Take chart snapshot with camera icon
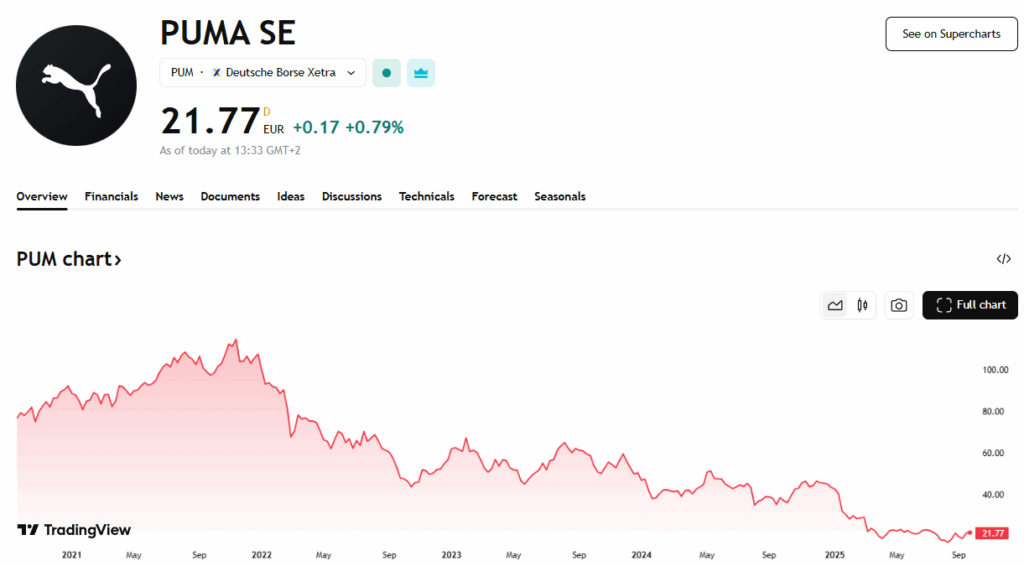The height and width of the screenshot is (566, 1024). point(899,305)
